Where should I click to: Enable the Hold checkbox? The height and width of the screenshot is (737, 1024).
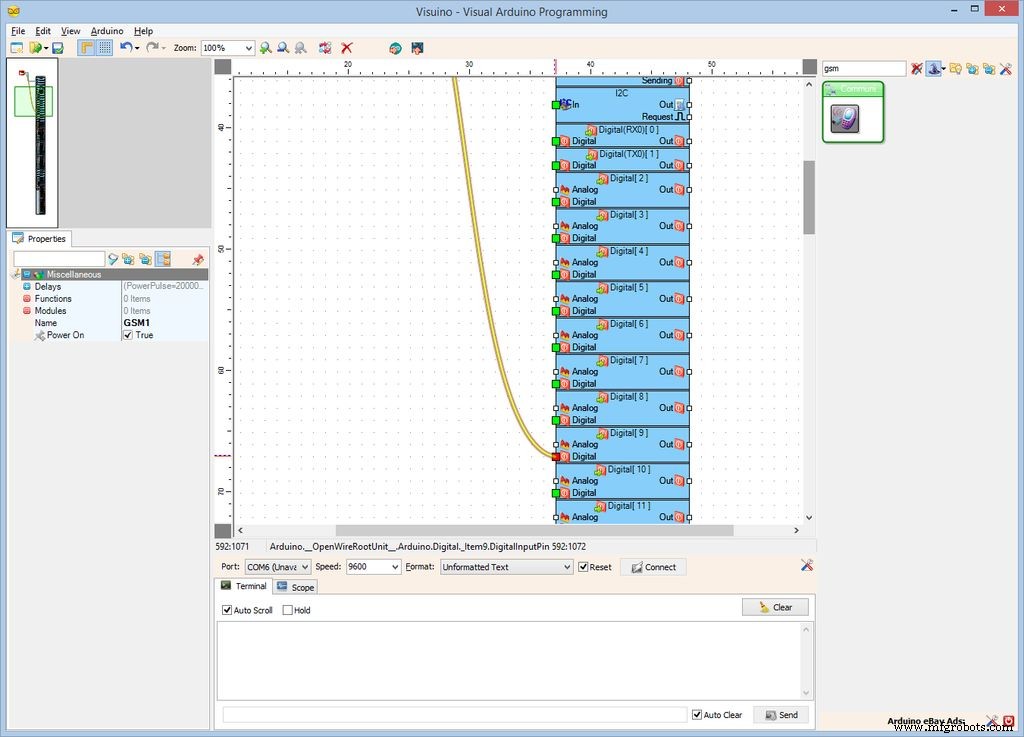[288, 610]
